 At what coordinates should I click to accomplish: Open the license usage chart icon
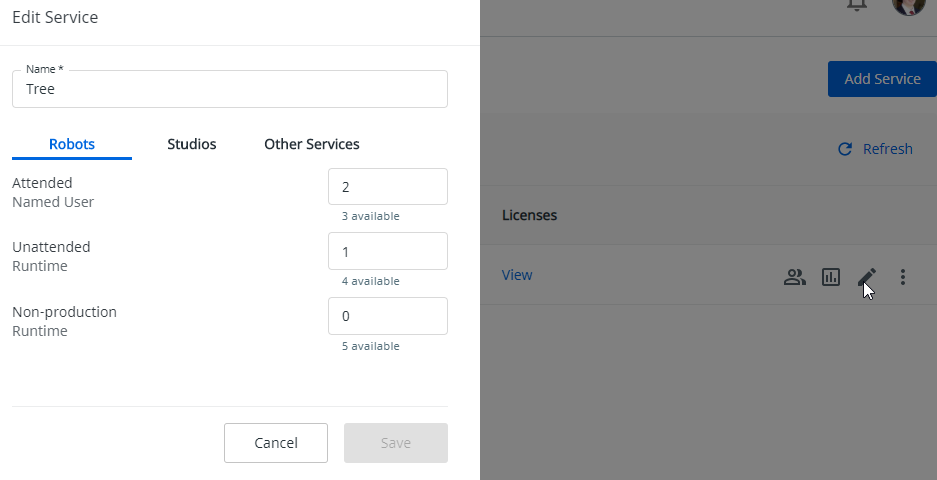click(831, 277)
